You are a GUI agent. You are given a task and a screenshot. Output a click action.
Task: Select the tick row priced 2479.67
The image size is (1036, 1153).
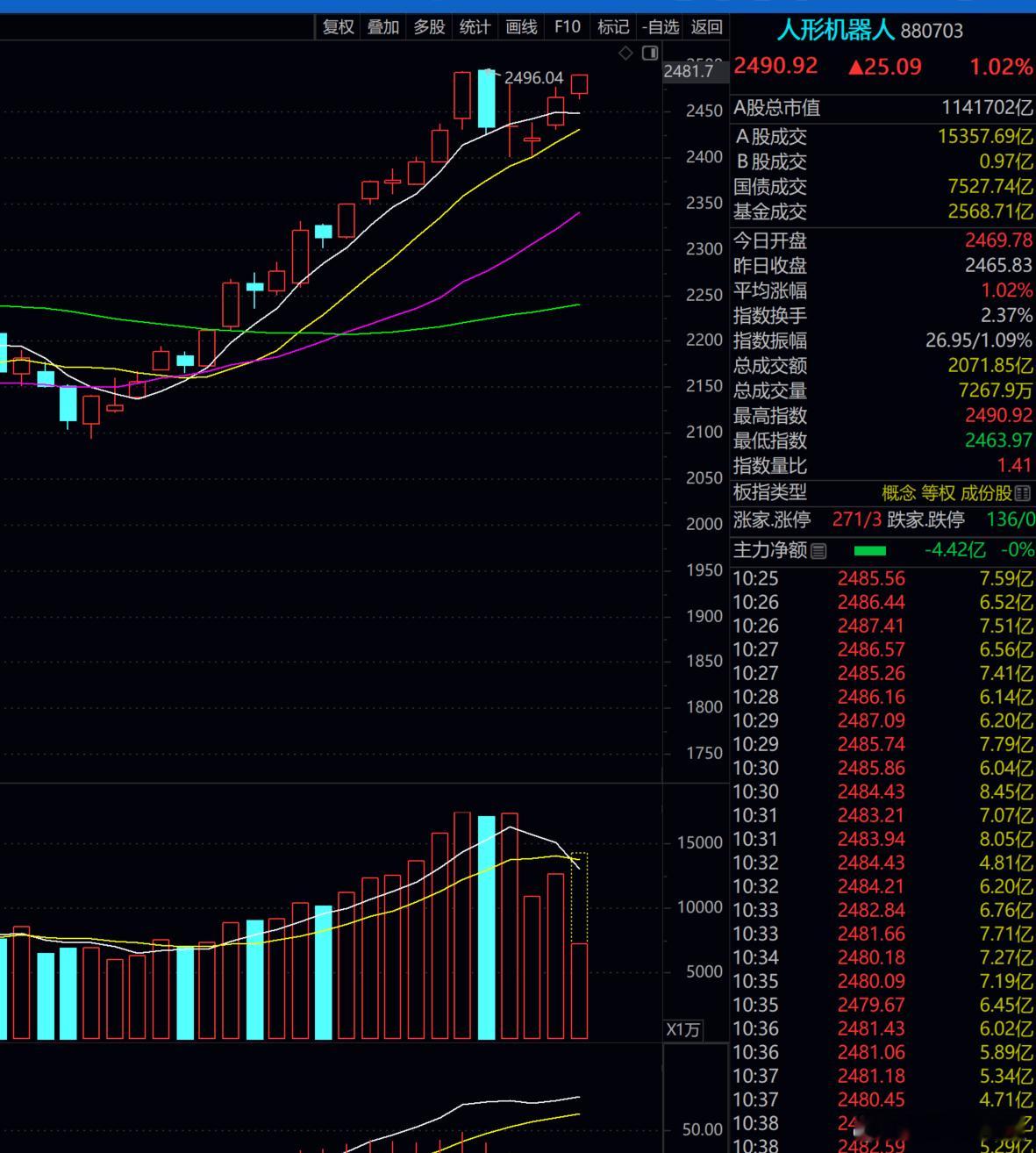(x=882, y=1006)
